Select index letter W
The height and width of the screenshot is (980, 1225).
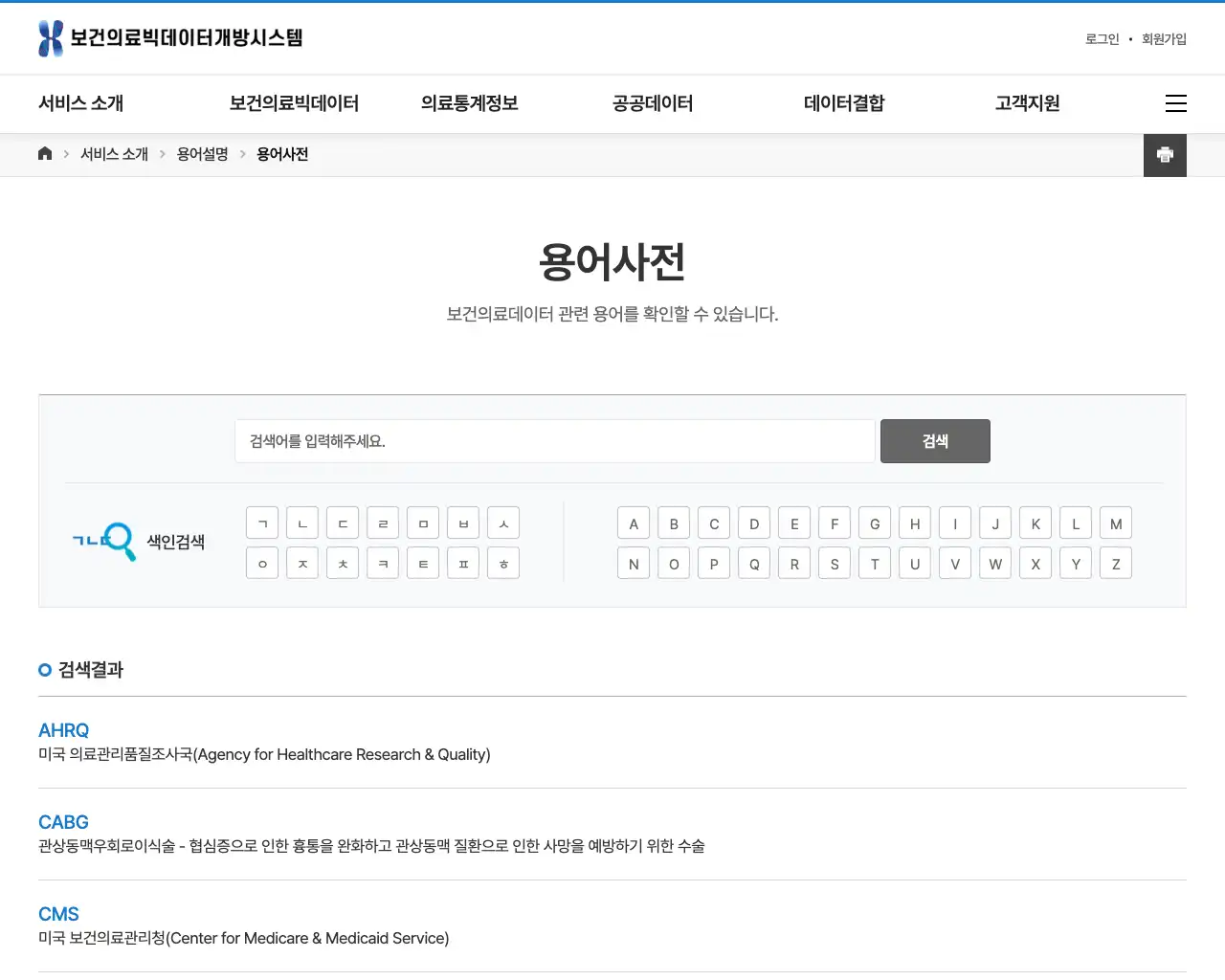pyautogui.click(x=995, y=564)
